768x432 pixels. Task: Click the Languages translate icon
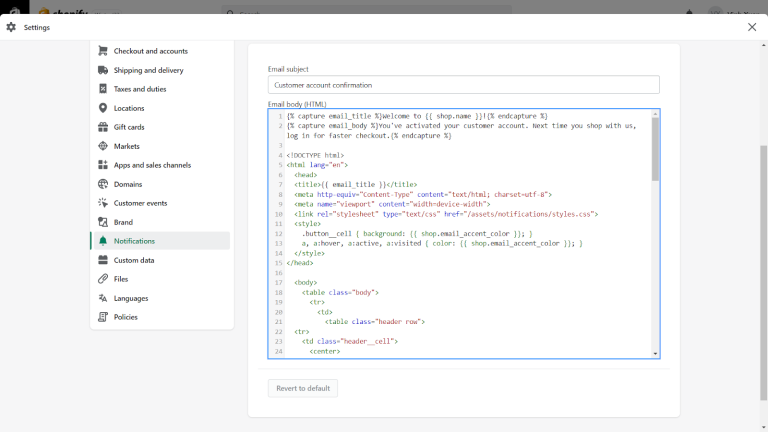coord(103,298)
